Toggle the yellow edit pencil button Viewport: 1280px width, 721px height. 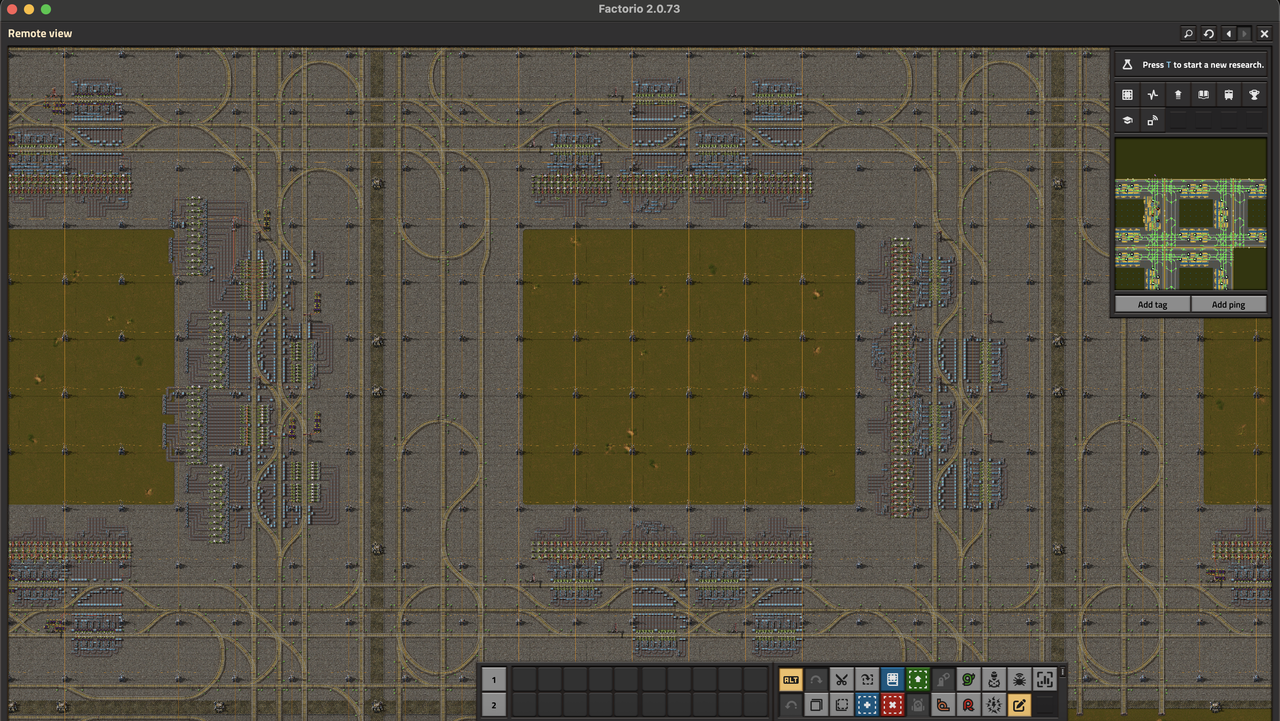pyautogui.click(x=1019, y=705)
